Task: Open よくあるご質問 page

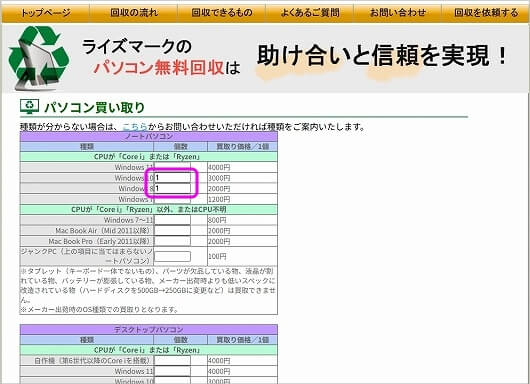Action: tap(310, 13)
